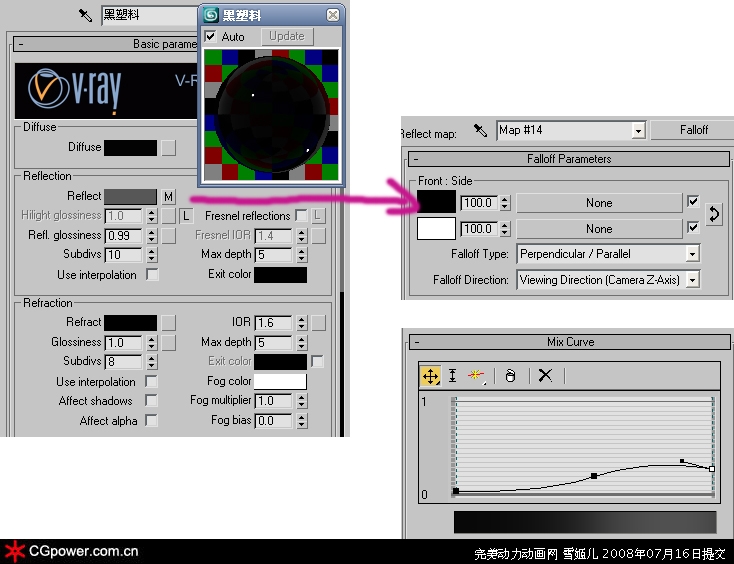This screenshot has height=564, width=734.
Task: Click the first falloff amount 100.0 field
Action: point(479,203)
